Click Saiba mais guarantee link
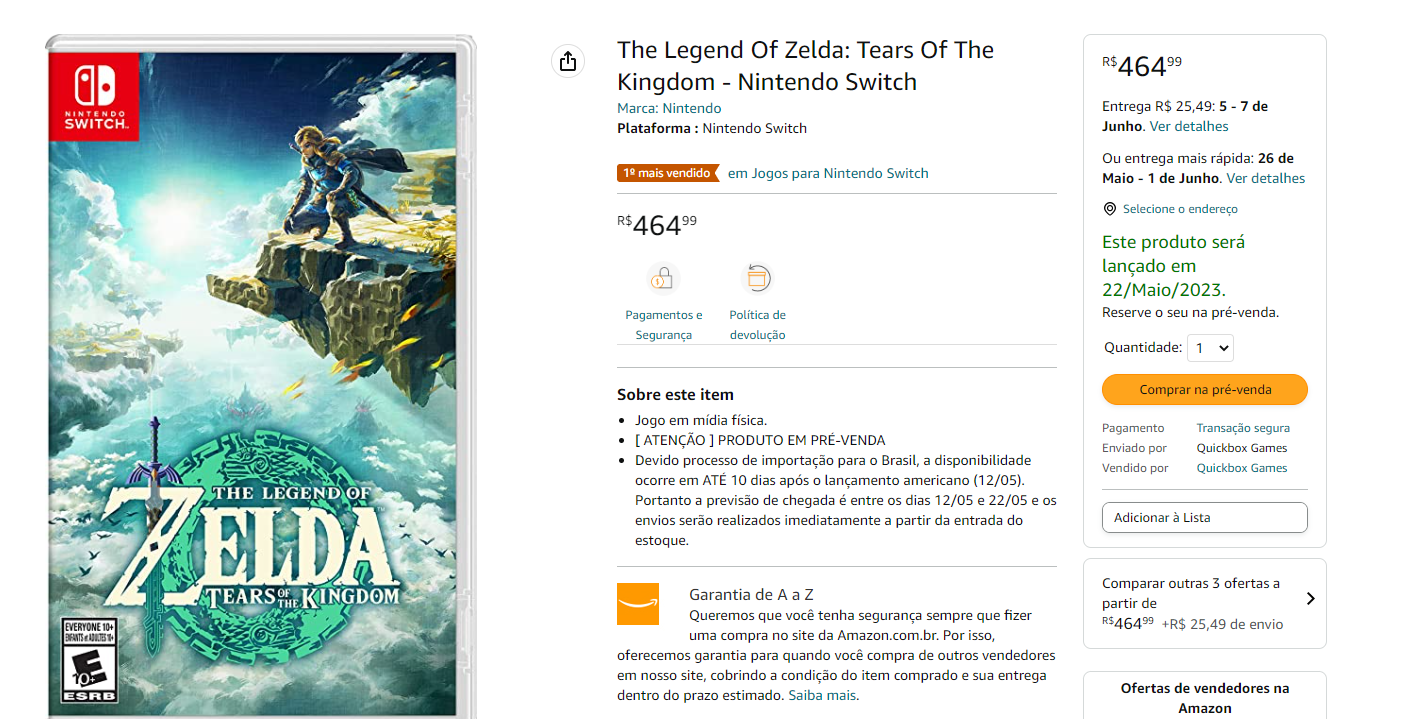Screen dimensions: 1409x719 click(822, 695)
